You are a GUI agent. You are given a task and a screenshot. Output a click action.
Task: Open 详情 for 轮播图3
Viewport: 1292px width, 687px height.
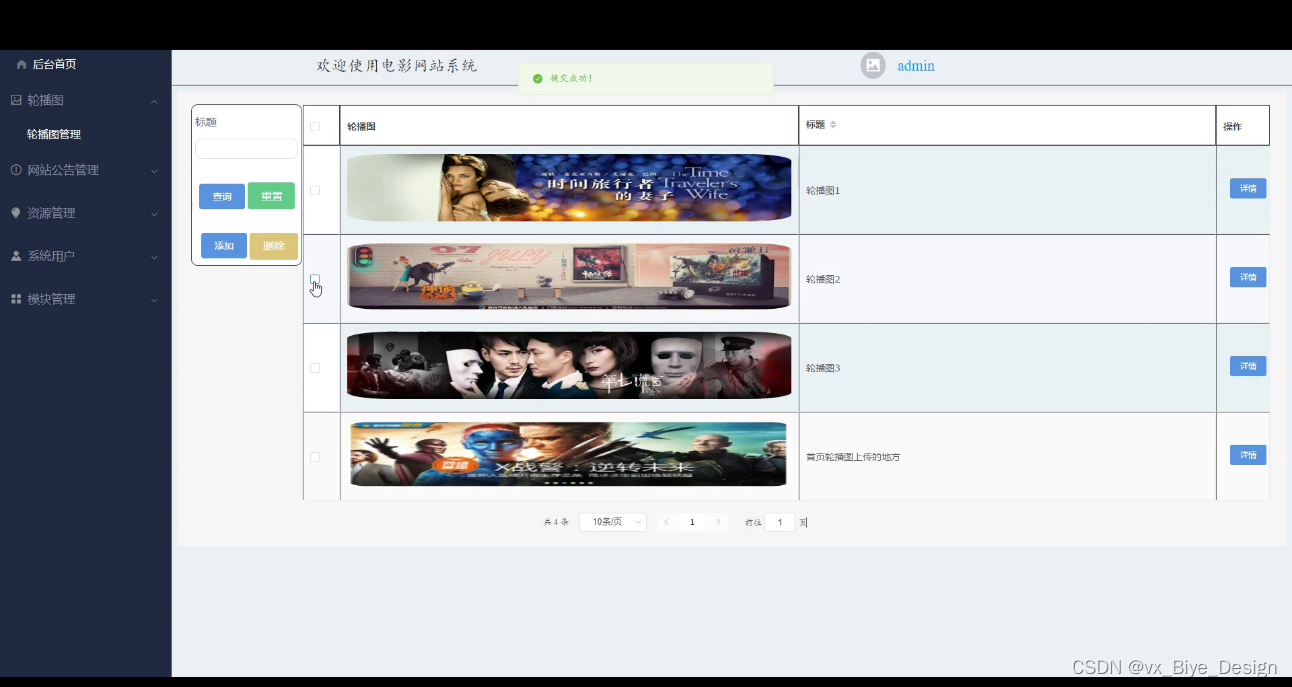coord(1248,366)
